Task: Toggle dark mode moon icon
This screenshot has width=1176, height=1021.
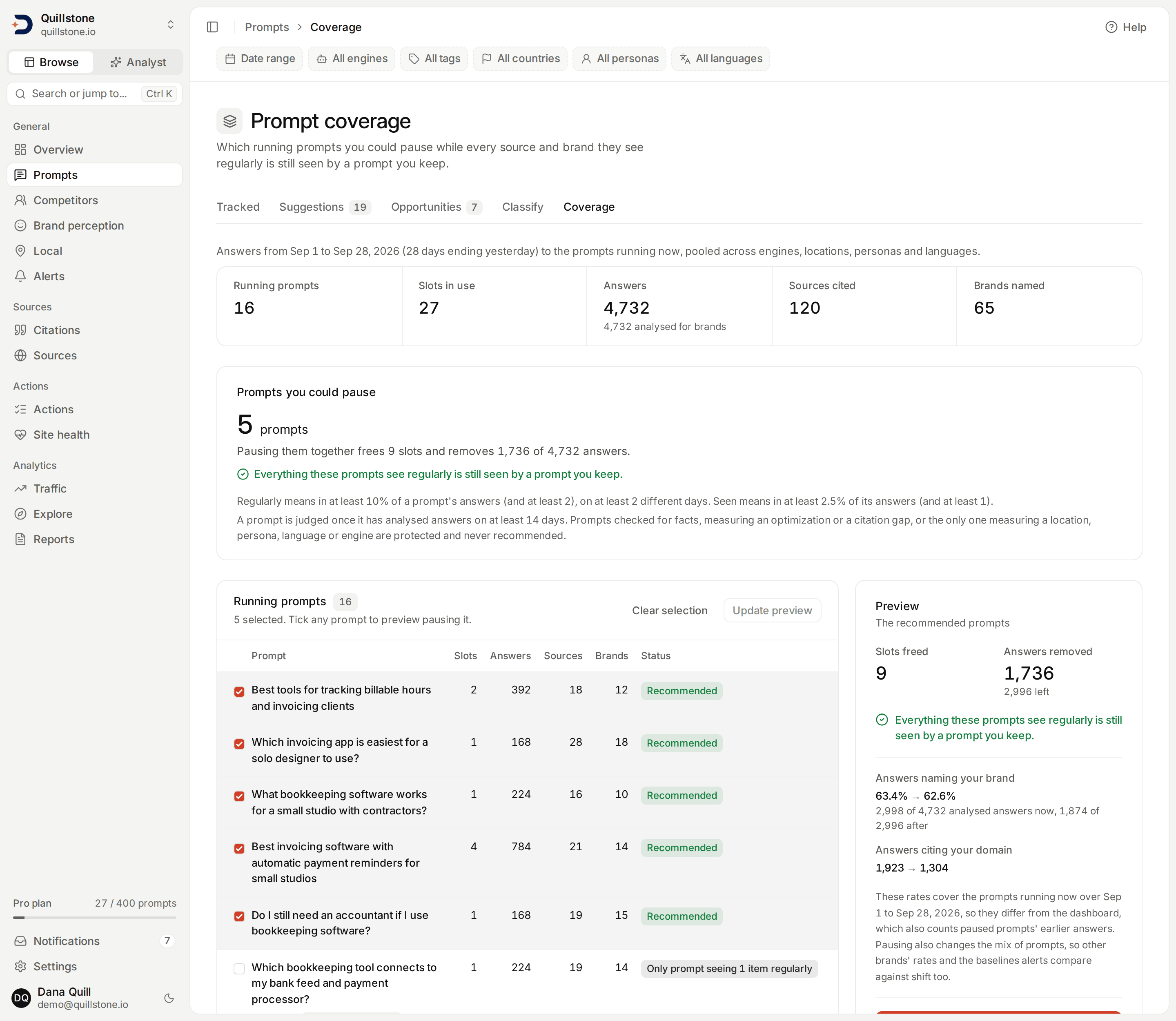Action: pyautogui.click(x=169, y=998)
